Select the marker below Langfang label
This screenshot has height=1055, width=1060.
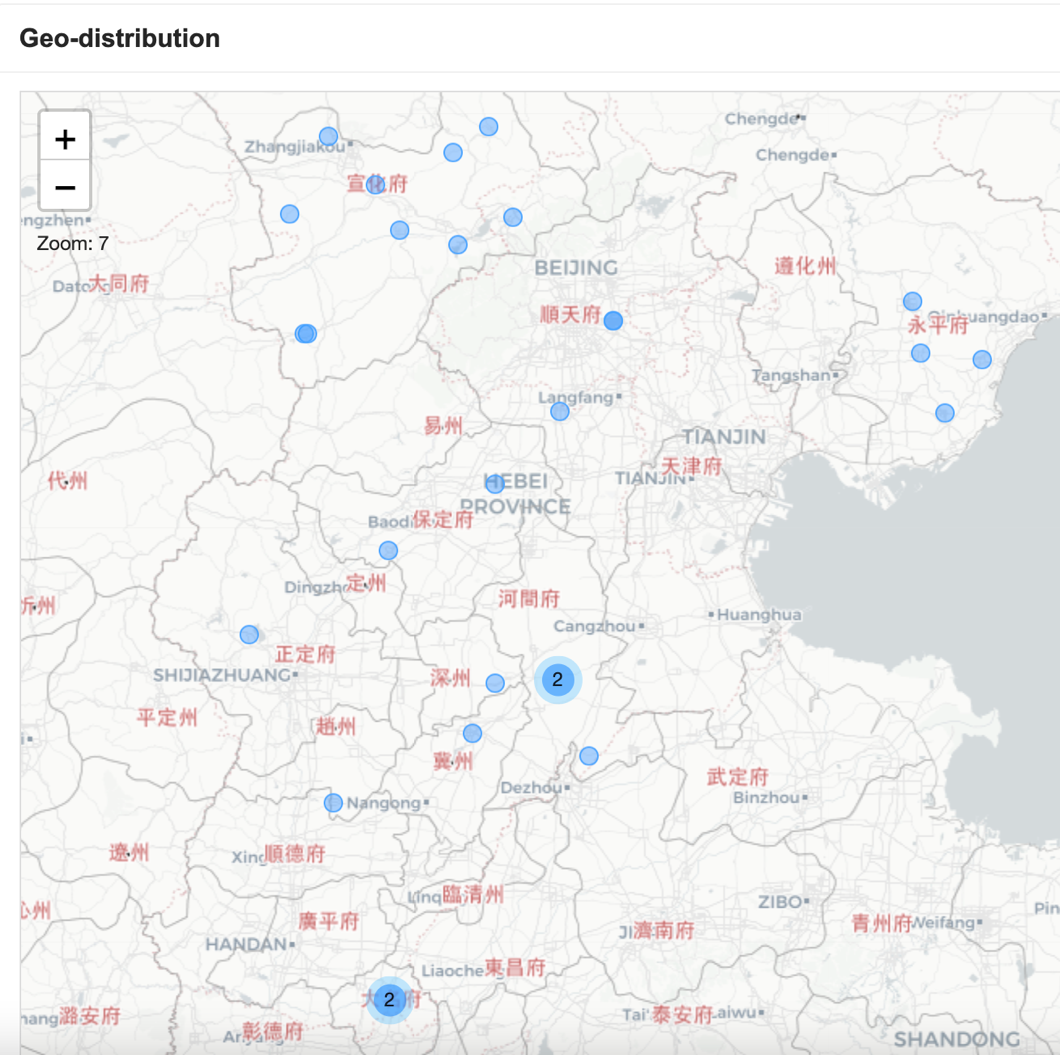point(560,412)
